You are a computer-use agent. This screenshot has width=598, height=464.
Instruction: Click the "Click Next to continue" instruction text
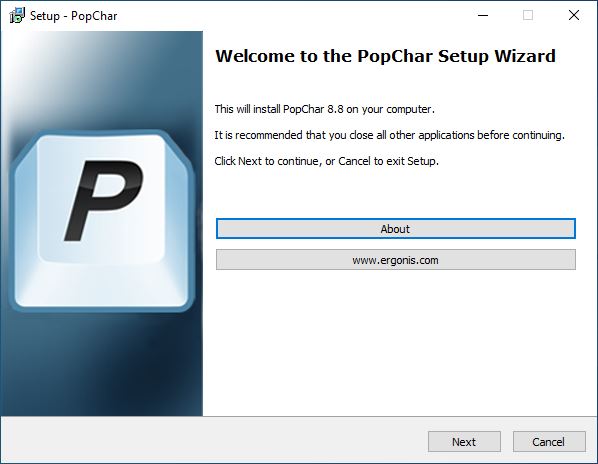click(x=326, y=161)
